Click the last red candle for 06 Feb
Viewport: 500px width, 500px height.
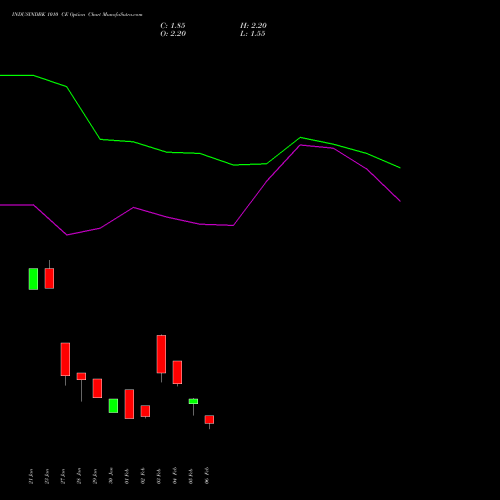tap(209, 419)
